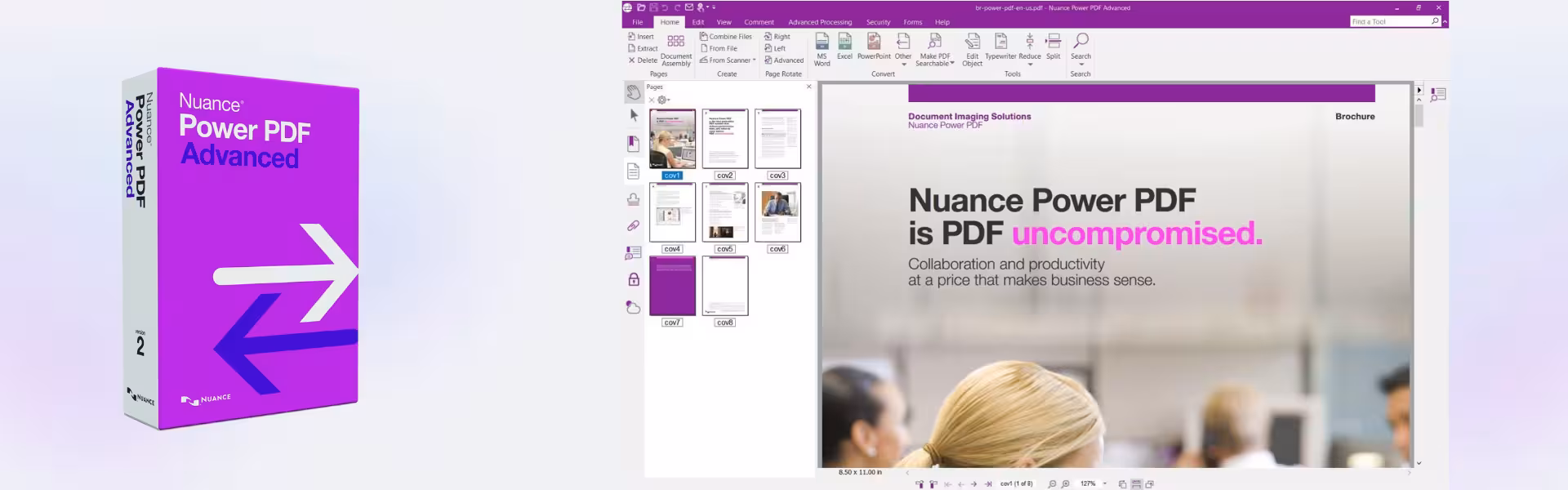Image resolution: width=1568 pixels, height=490 pixels.
Task: Open the zoom percentage dropdown
Action: 1105,483
